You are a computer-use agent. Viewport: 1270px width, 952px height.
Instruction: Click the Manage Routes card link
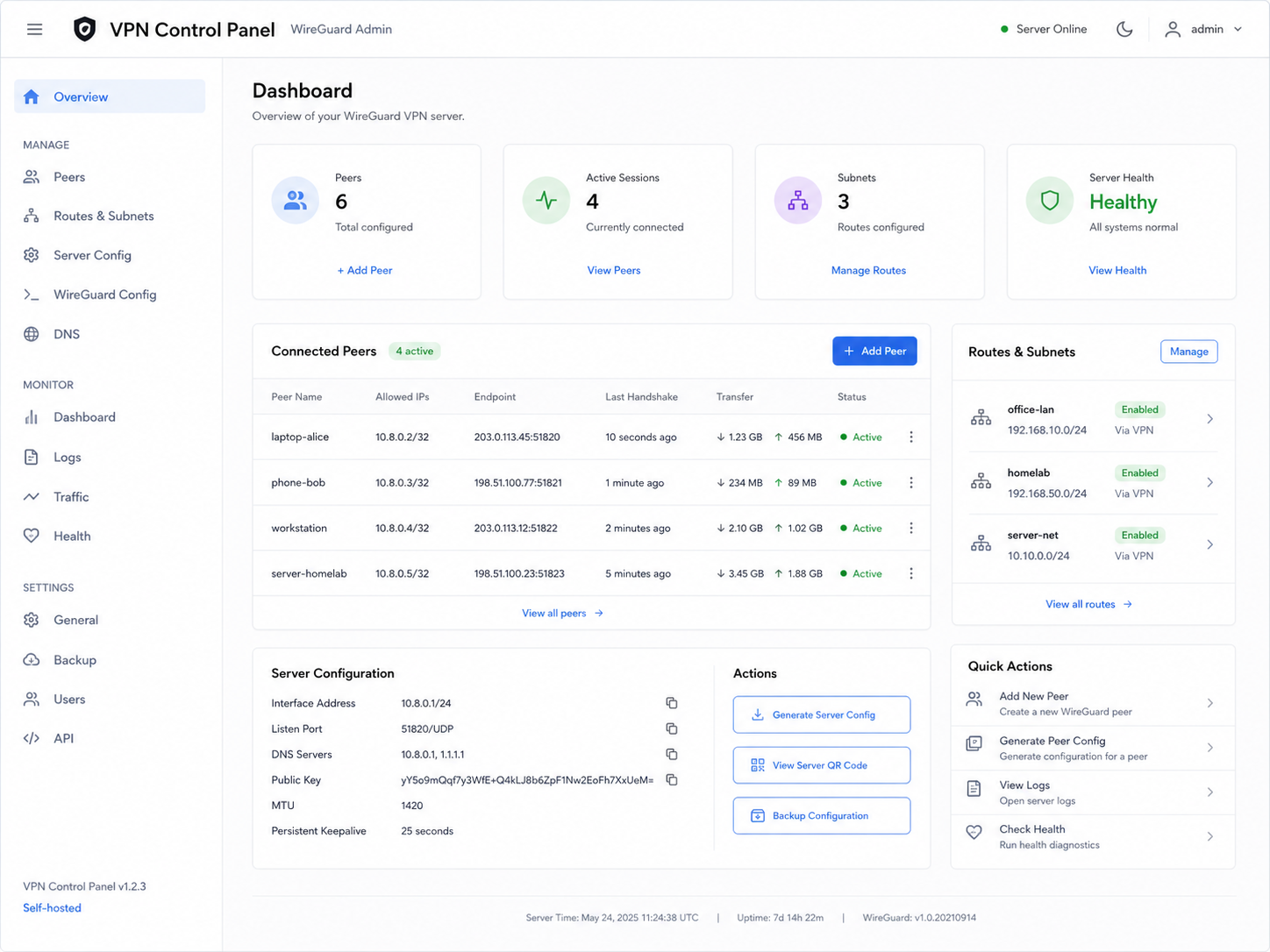(868, 270)
